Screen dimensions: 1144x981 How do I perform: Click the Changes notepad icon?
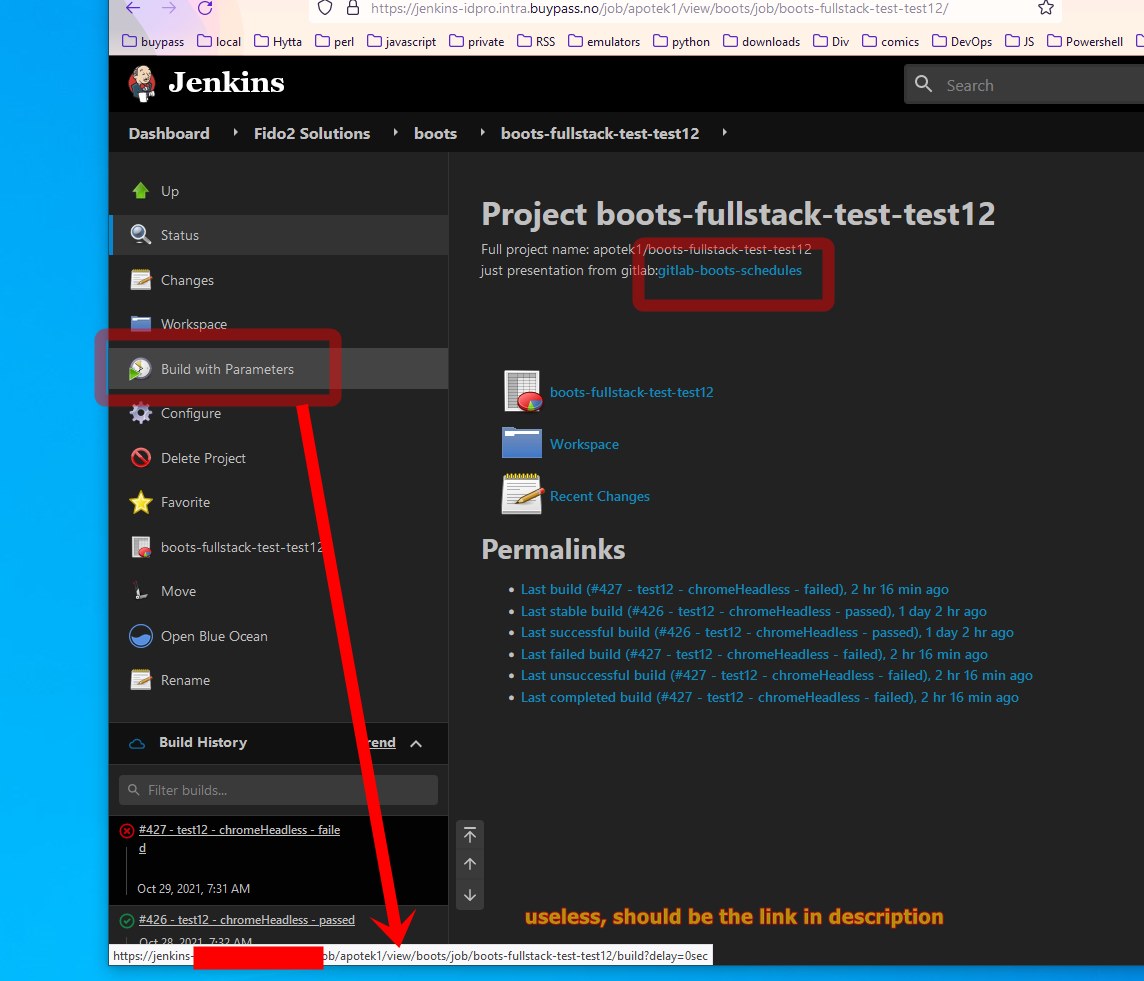(141, 280)
